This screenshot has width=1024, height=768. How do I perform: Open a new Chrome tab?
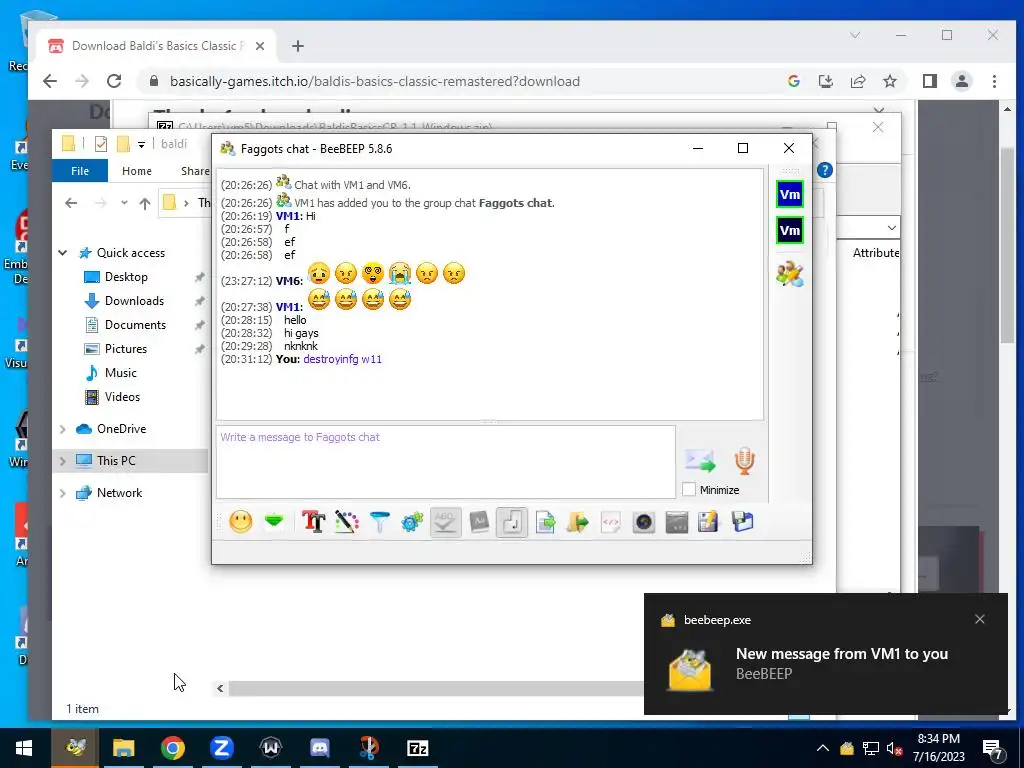click(x=298, y=46)
